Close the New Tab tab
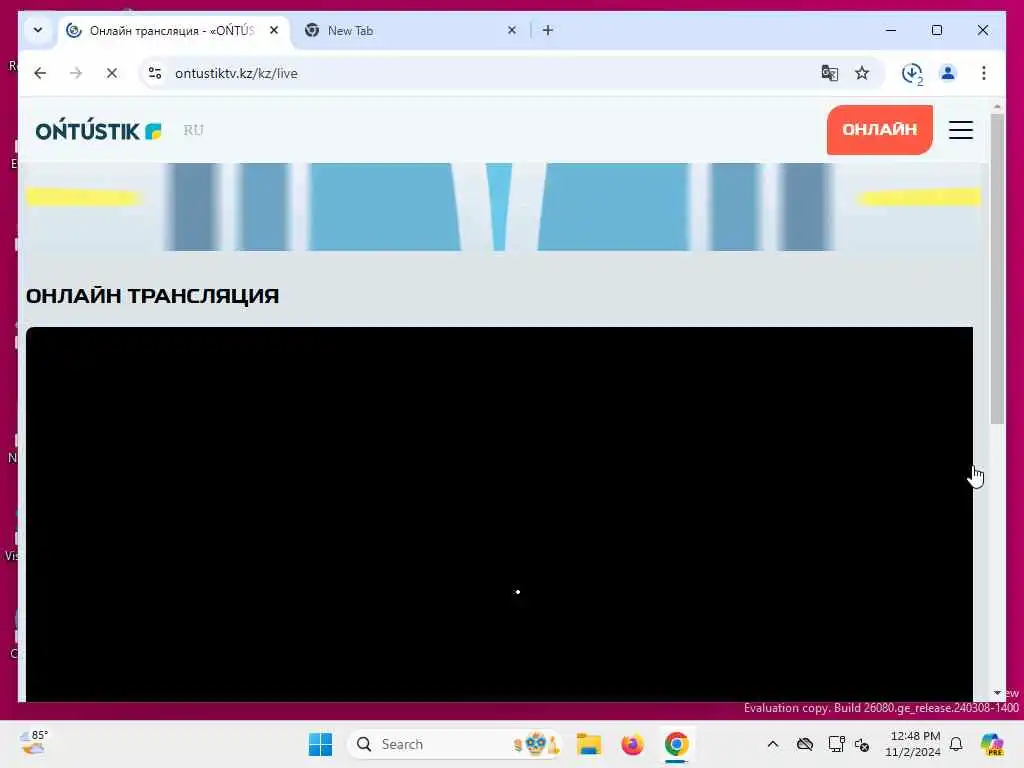This screenshot has width=1024, height=768. (x=512, y=30)
